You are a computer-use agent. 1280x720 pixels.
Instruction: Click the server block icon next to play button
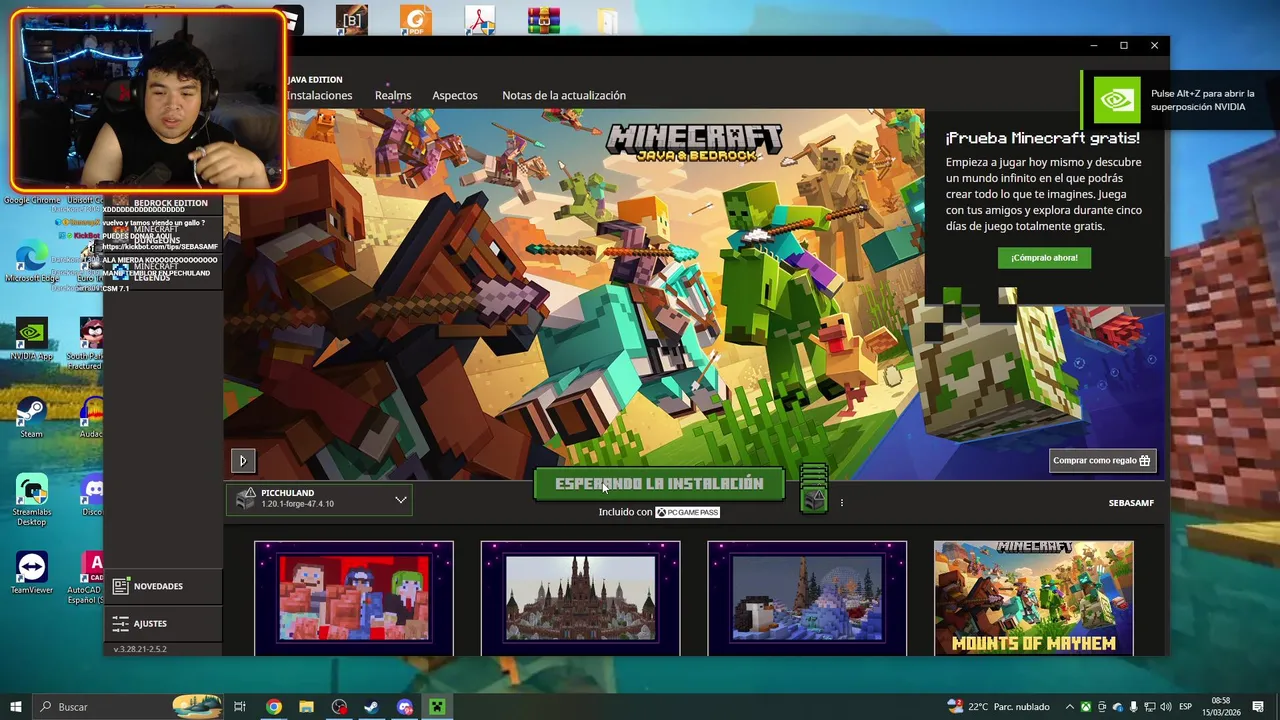(x=814, y=489)
